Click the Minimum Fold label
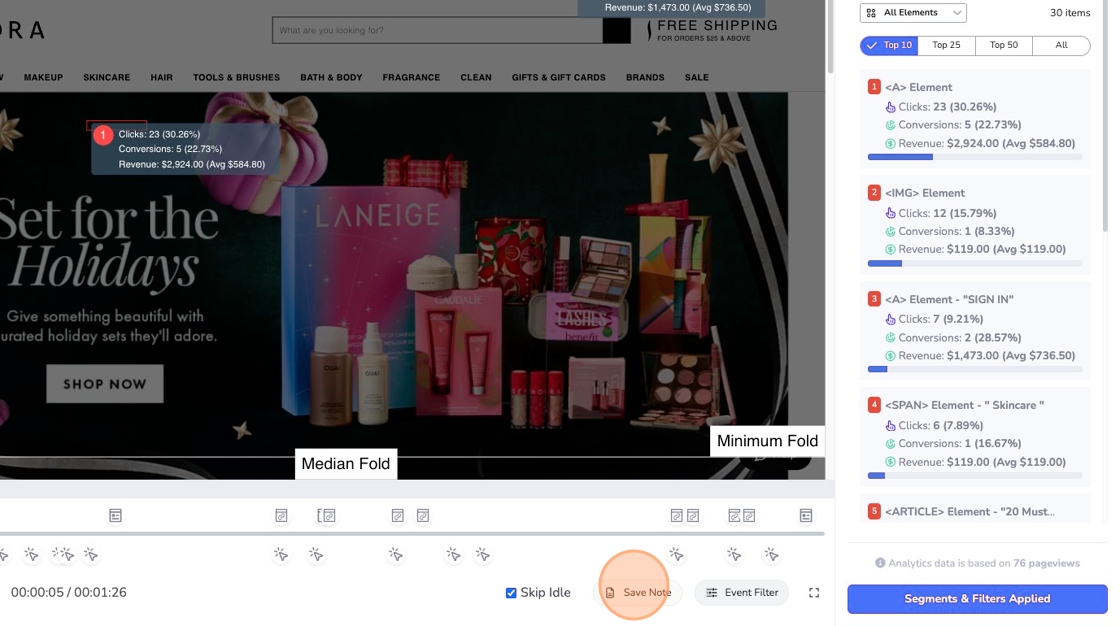1120x626 pixels. [x=767, y=441]
